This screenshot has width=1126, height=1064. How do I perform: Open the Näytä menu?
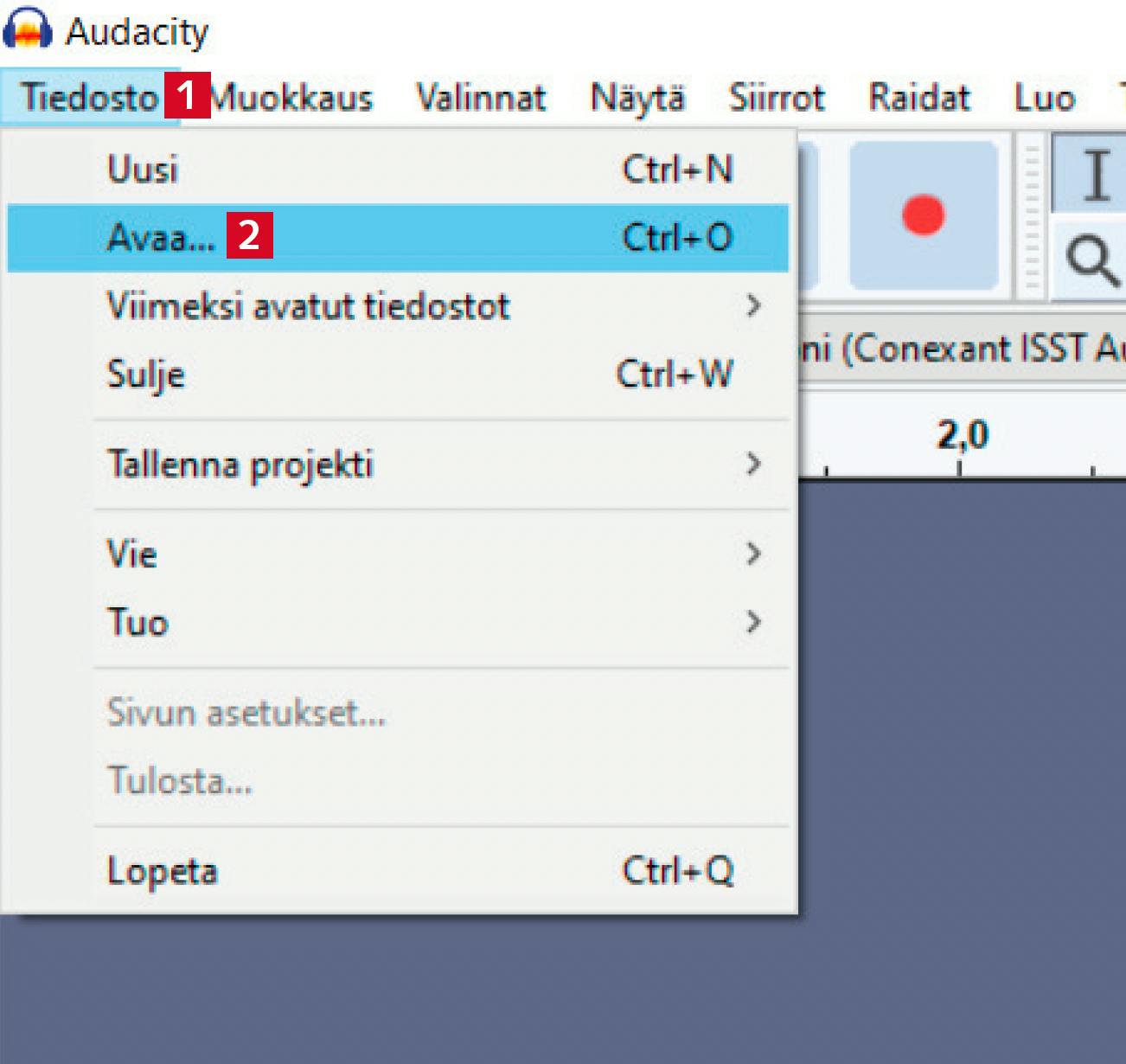point(637,97)
